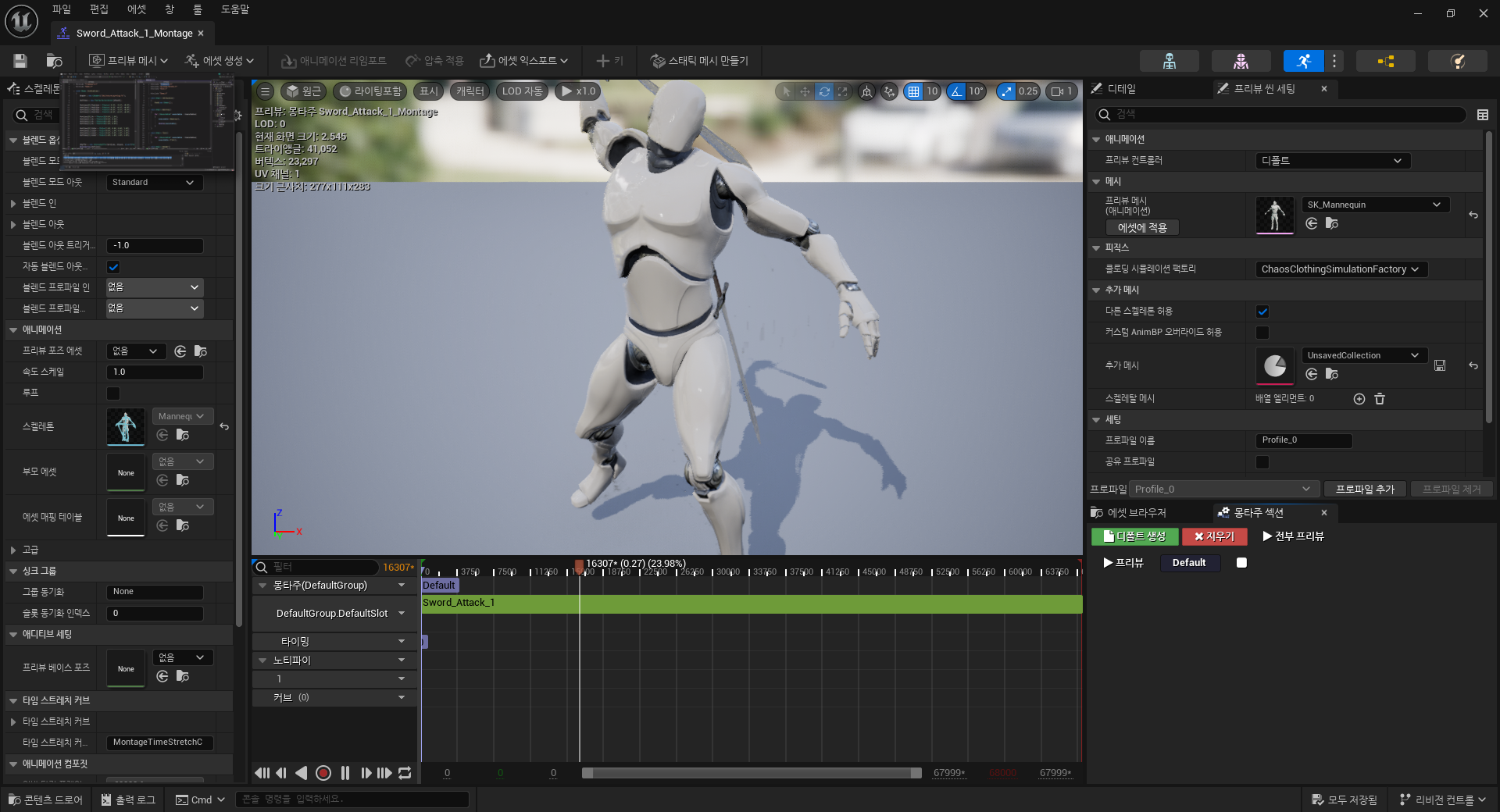
Task: Toggle the shared profile checkbox
Action: click(1262, 462)
